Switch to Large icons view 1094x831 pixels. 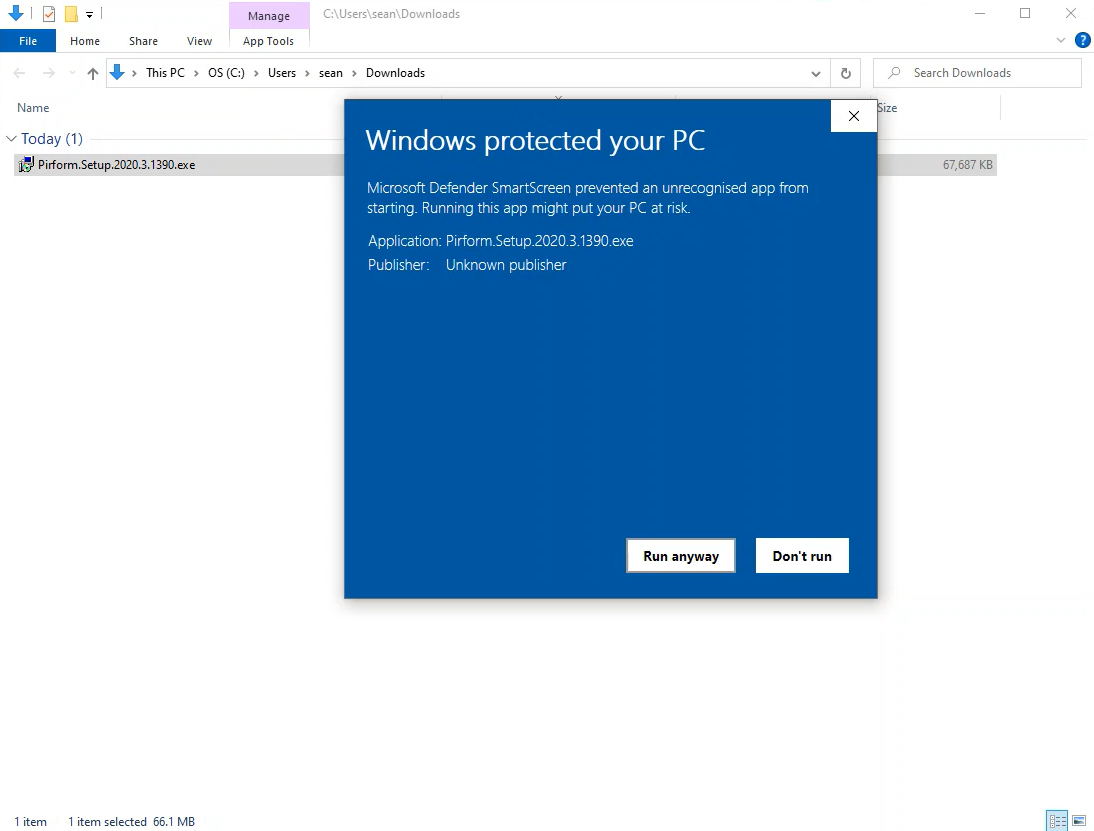click(1078, 821)
